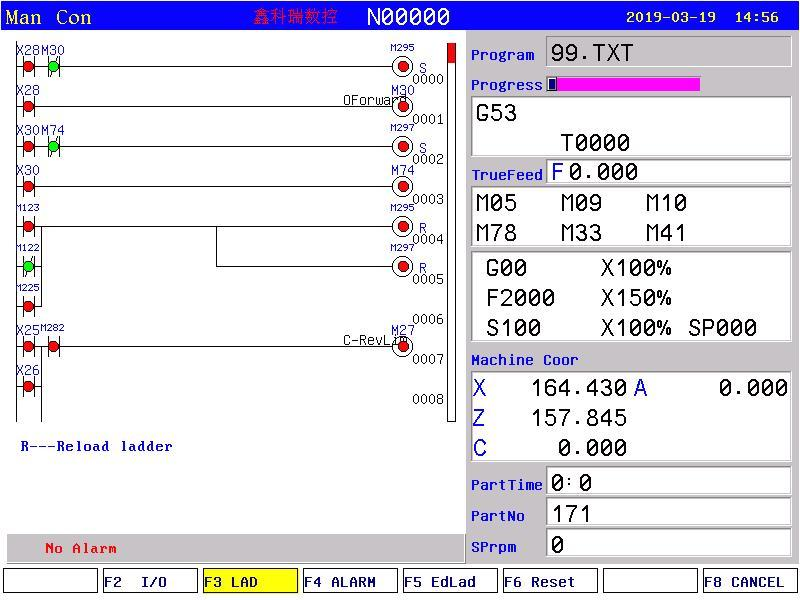Click the M297 set coil on rung 0002
This screenshot has height=600, width=800.
(403, 146)
